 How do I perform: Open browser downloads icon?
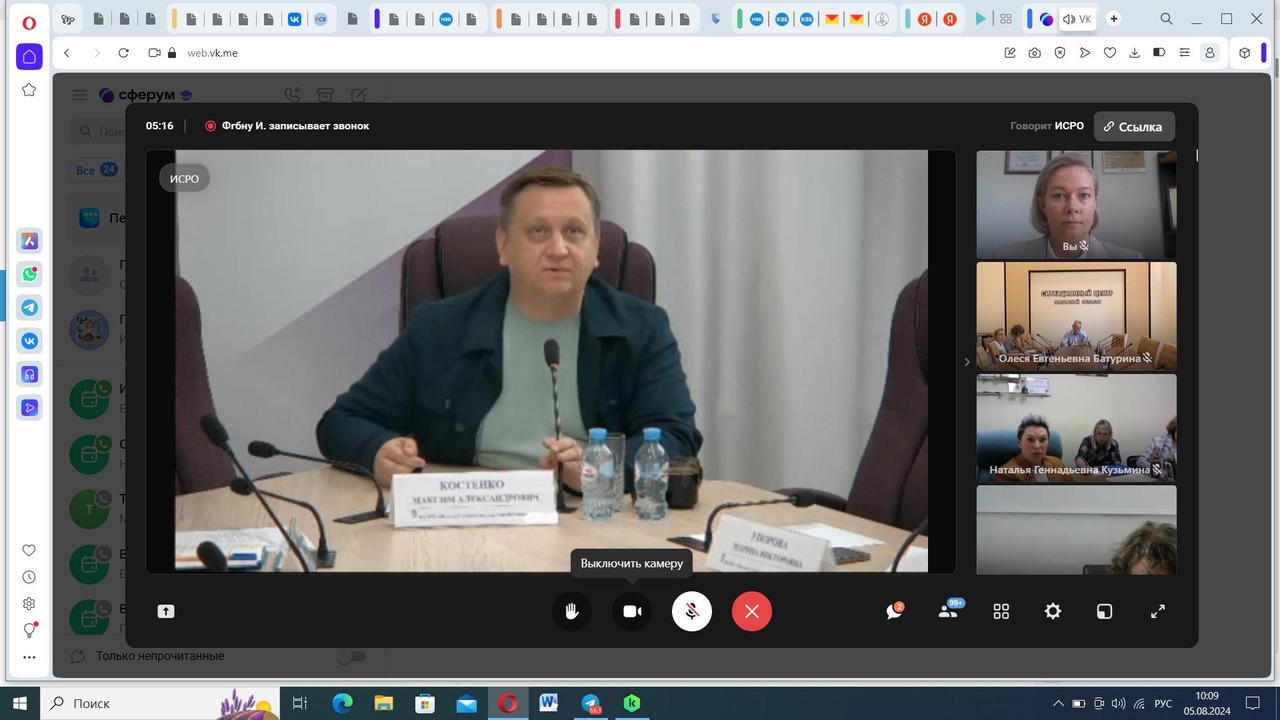[x=1135, y=53]
